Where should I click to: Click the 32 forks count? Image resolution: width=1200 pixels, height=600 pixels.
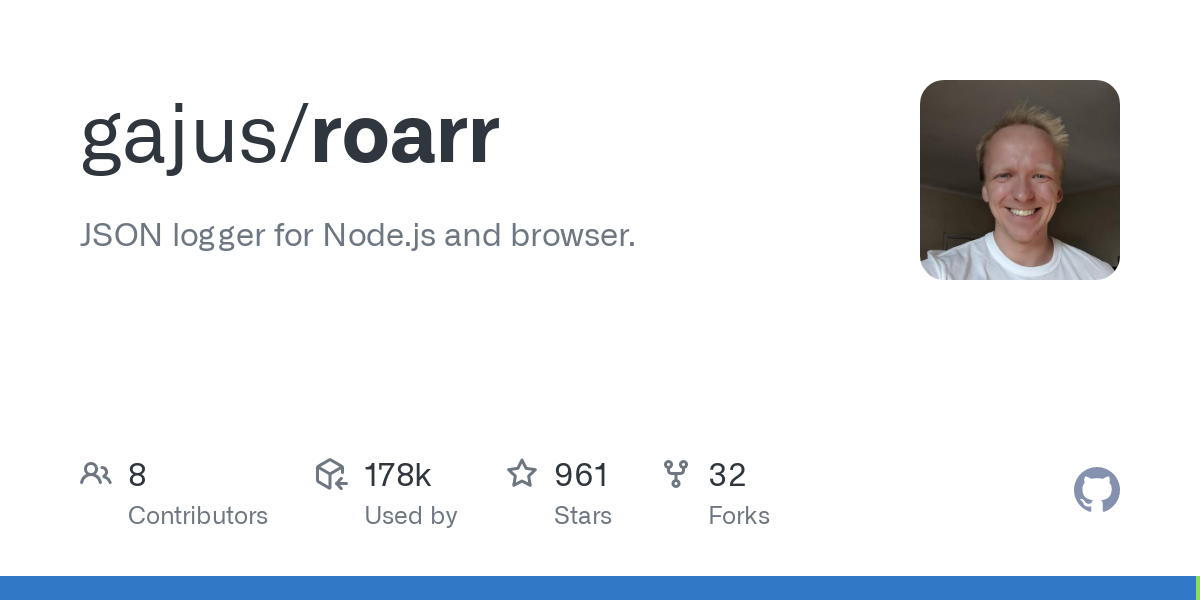coord(727,475)
